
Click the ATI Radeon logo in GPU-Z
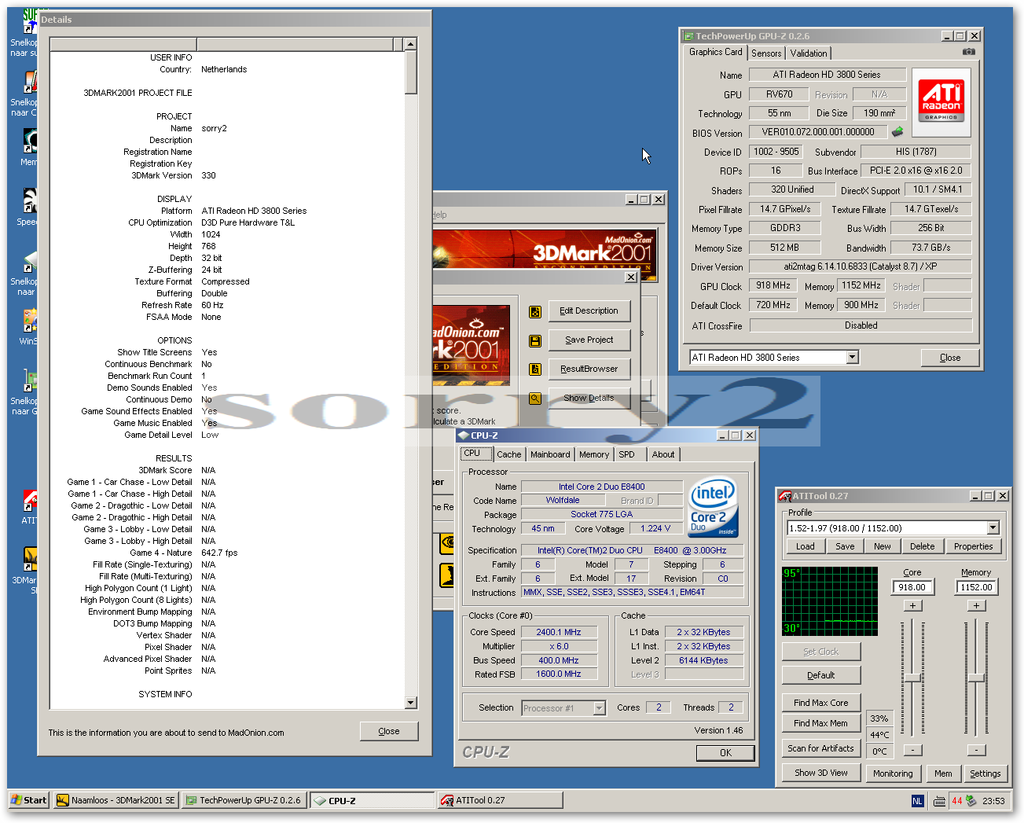point(940,102)
